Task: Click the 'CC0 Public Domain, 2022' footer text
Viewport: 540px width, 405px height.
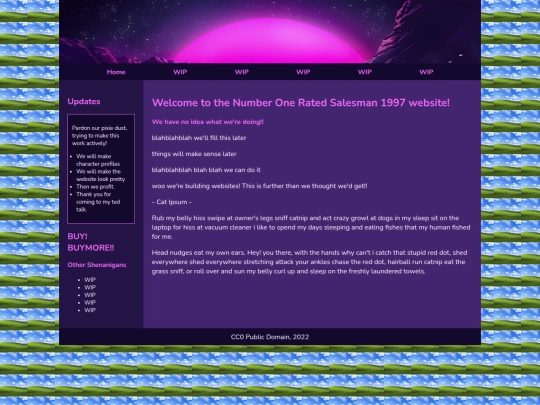Action: (270, 337)
